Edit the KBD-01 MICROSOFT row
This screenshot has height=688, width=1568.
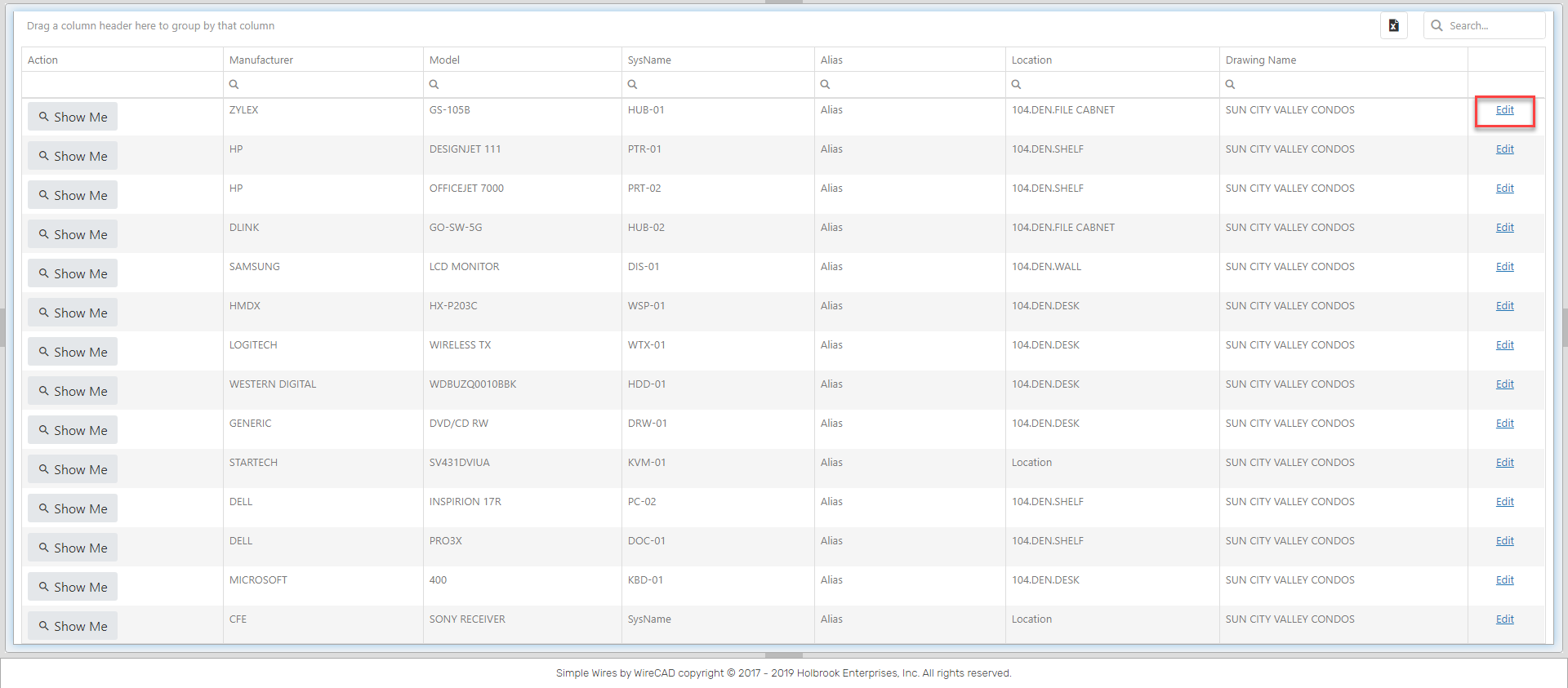point(1504,580)
